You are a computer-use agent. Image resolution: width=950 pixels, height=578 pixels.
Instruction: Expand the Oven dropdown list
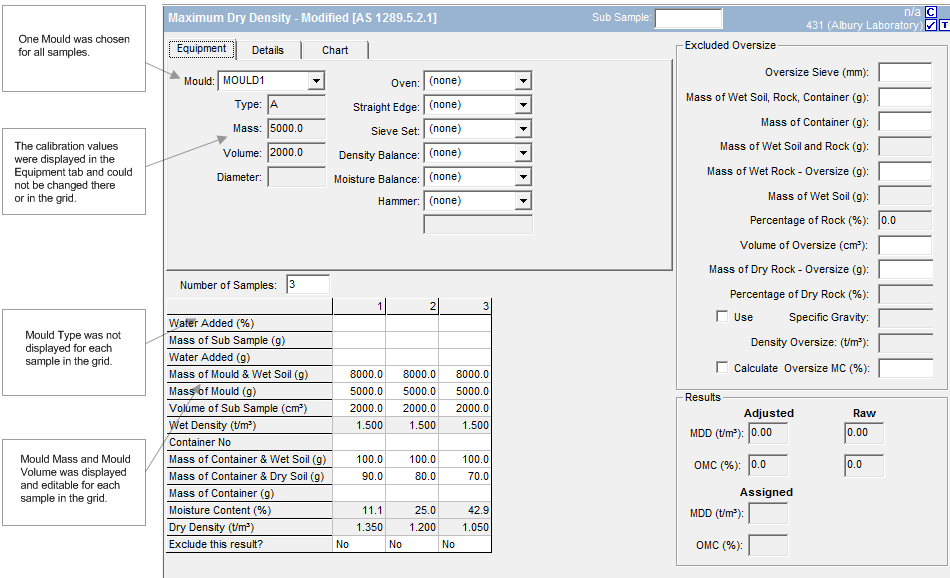point(523,81)
